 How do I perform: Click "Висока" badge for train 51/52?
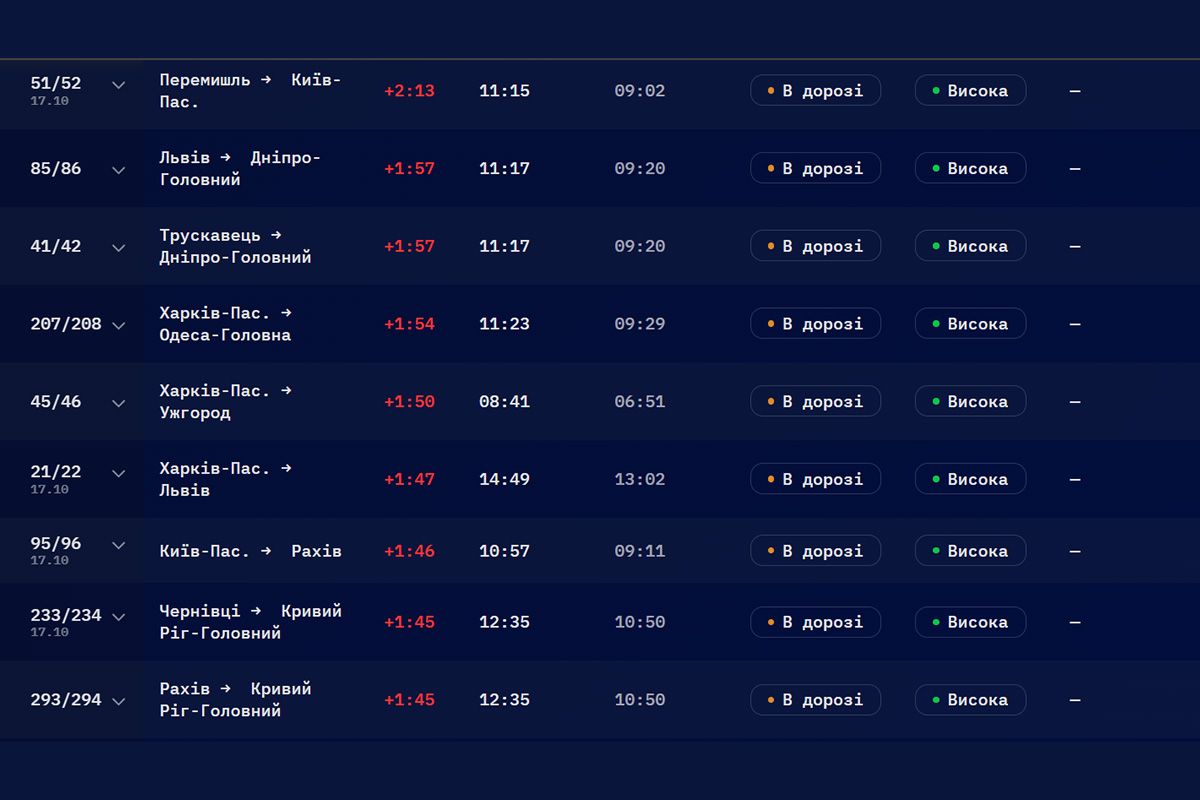pos(970,90)
